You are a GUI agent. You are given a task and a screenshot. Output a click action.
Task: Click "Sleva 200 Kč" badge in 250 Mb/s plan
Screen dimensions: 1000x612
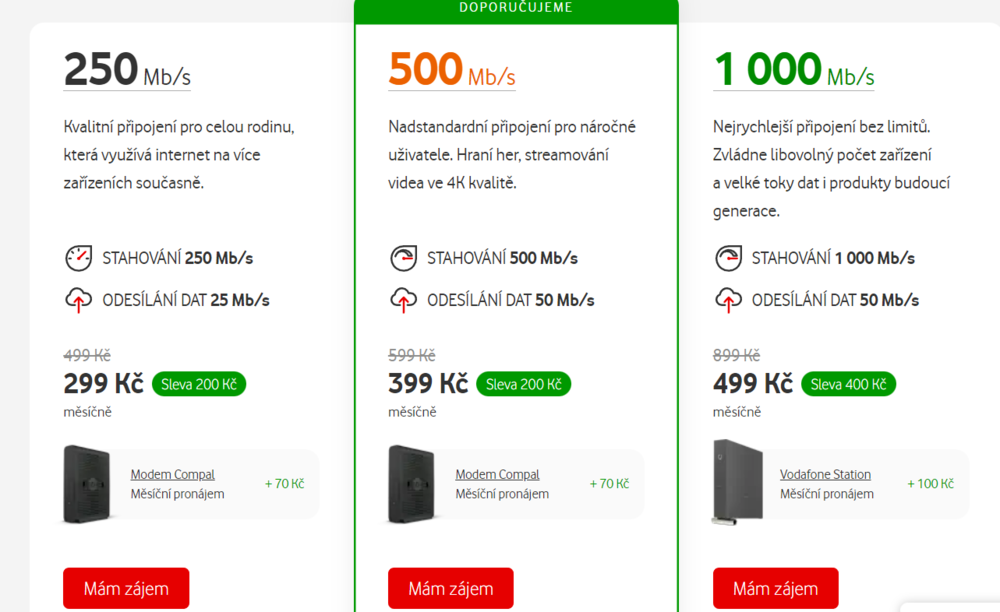tap(199, 384)
